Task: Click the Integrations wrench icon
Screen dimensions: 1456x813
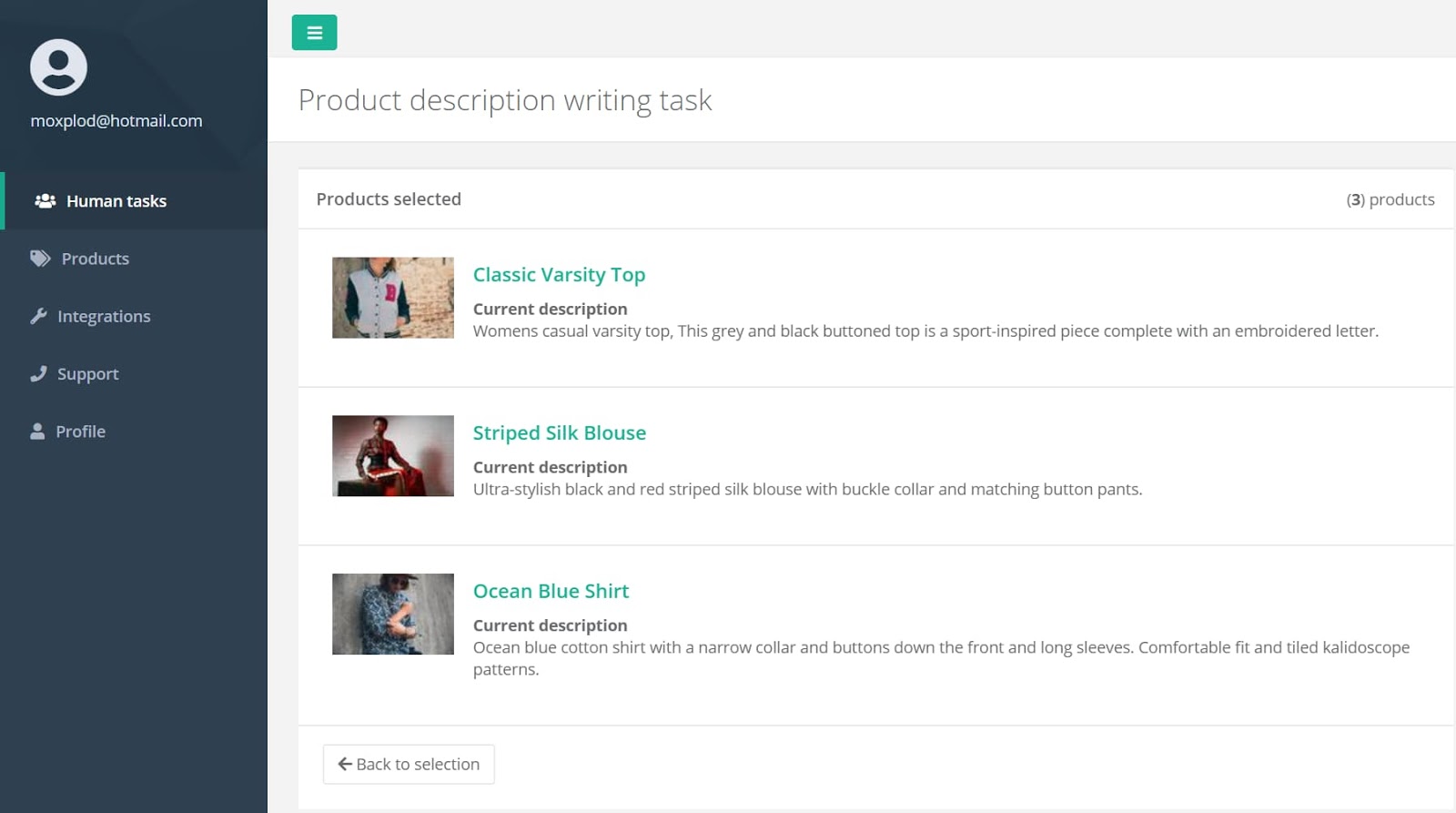Action: (38, 316)
